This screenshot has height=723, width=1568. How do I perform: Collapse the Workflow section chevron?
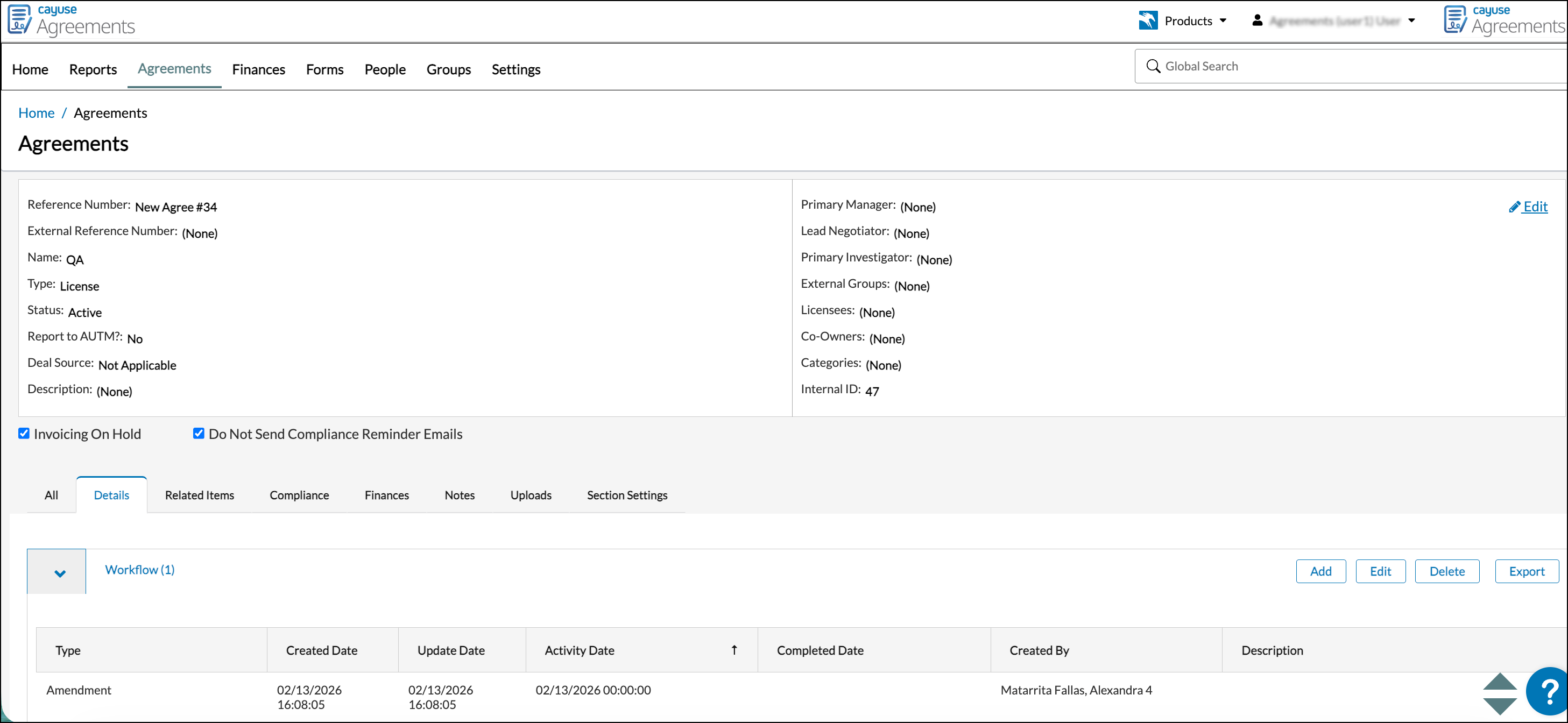click(60, 573)
